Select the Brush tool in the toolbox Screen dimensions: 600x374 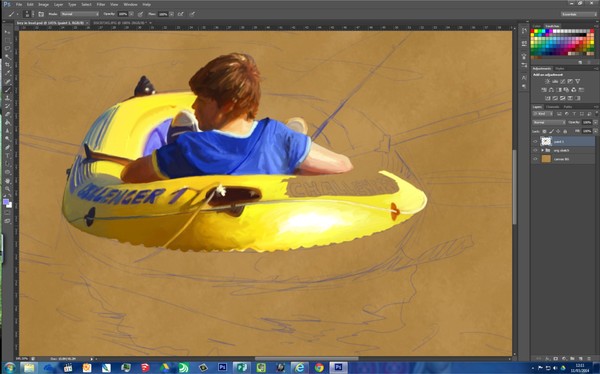point(8,90)
